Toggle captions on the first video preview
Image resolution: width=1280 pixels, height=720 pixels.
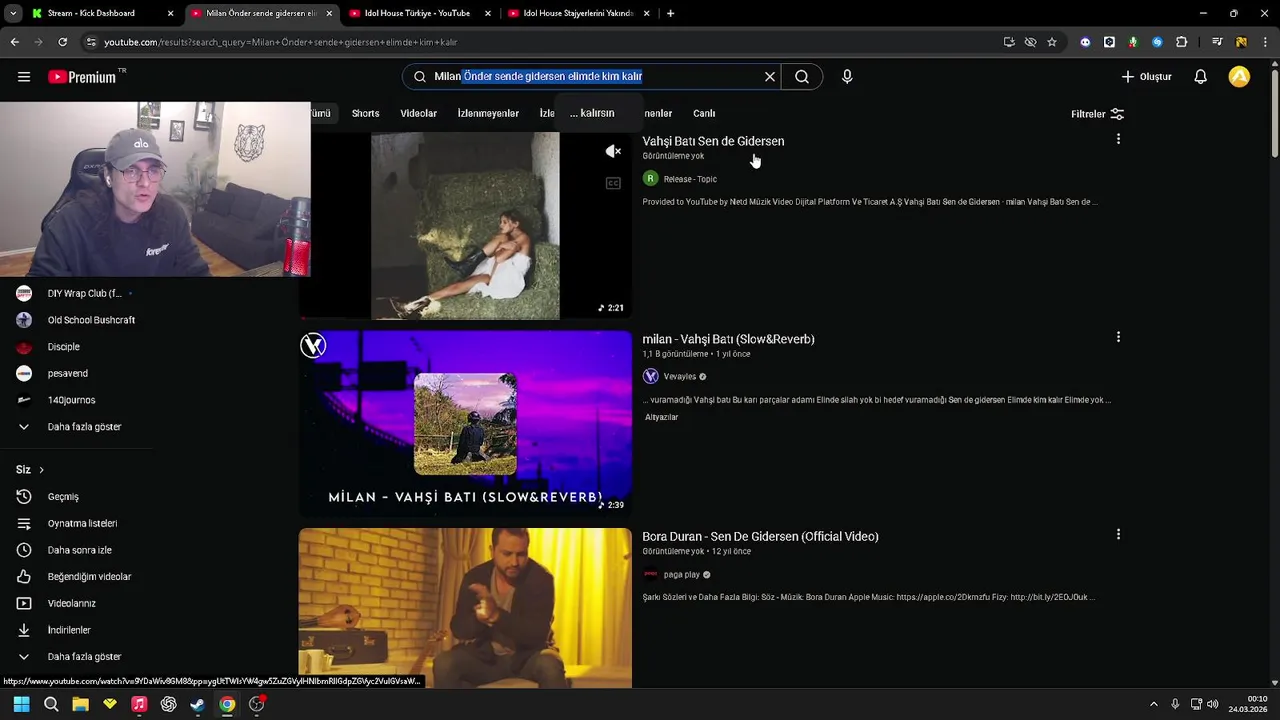point(613,183)
